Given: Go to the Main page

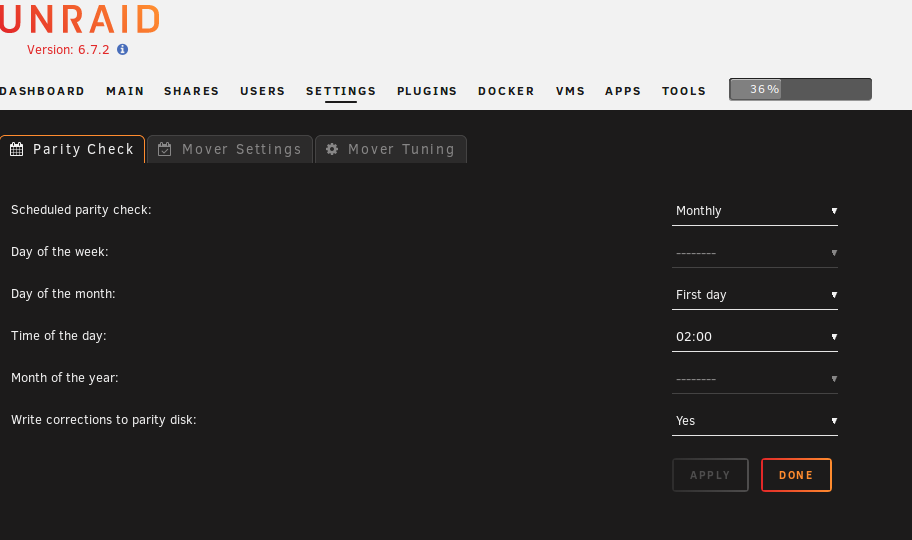Looking at the screenshot, I should pos(125,91).
